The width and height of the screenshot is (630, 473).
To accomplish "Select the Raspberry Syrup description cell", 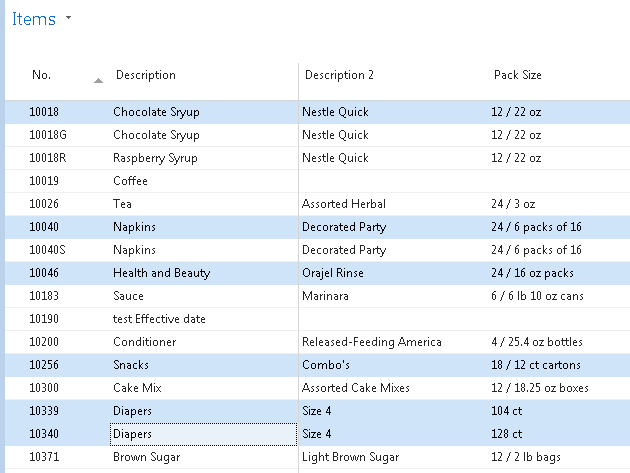I will [x=155, y=158].
